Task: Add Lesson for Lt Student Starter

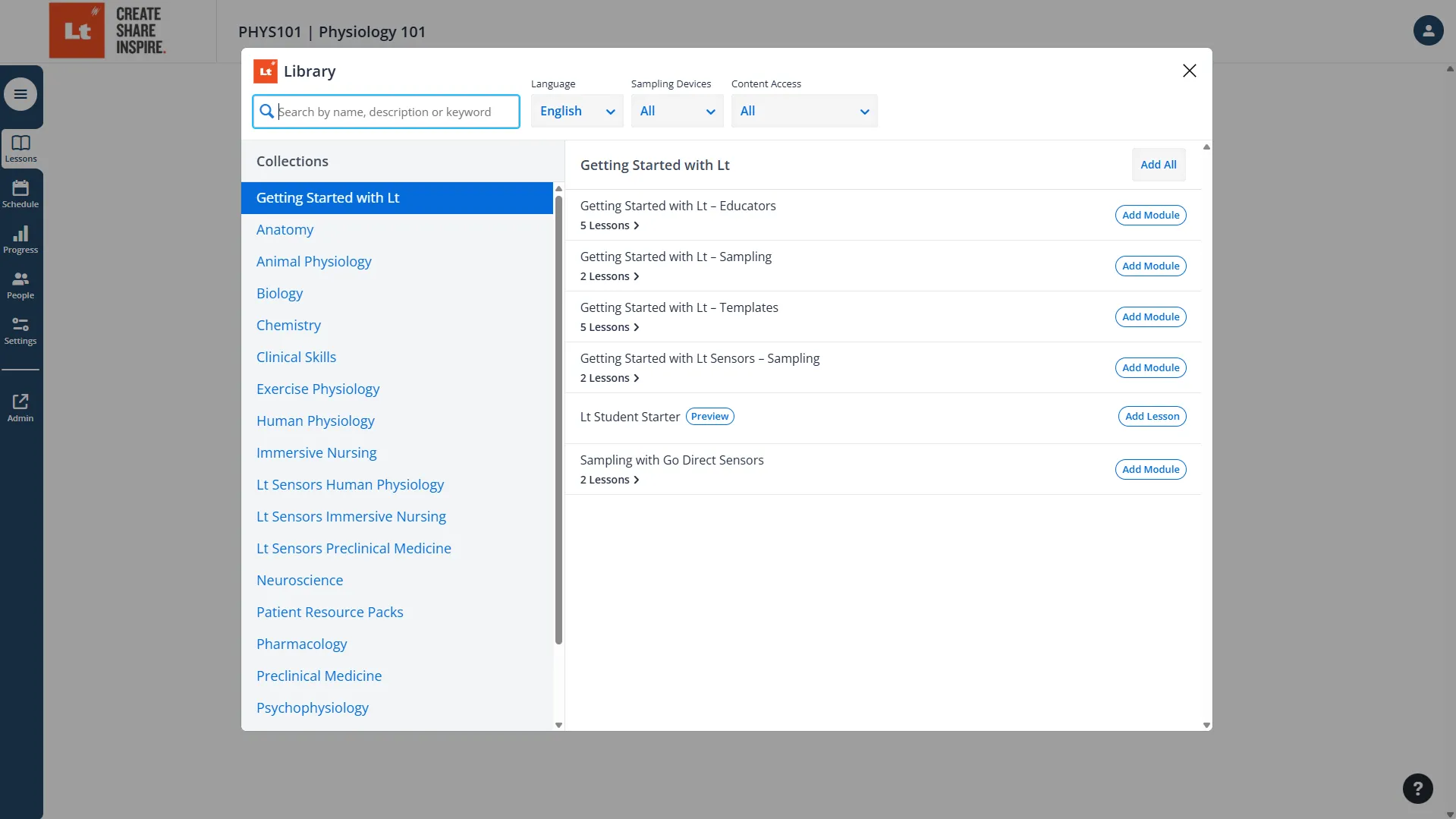Action: point(1152,417)
